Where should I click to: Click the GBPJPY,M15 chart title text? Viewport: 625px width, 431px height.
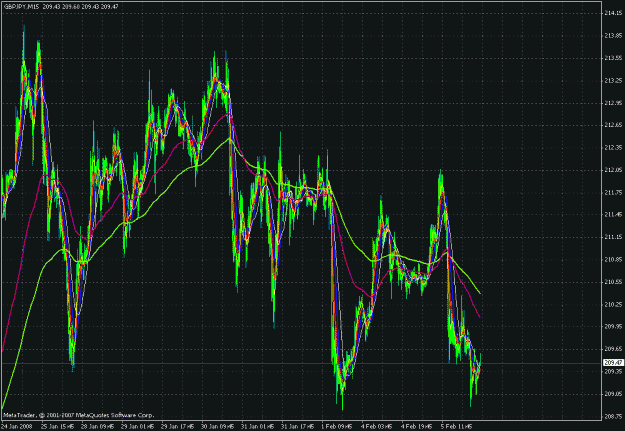click(21, 6)
